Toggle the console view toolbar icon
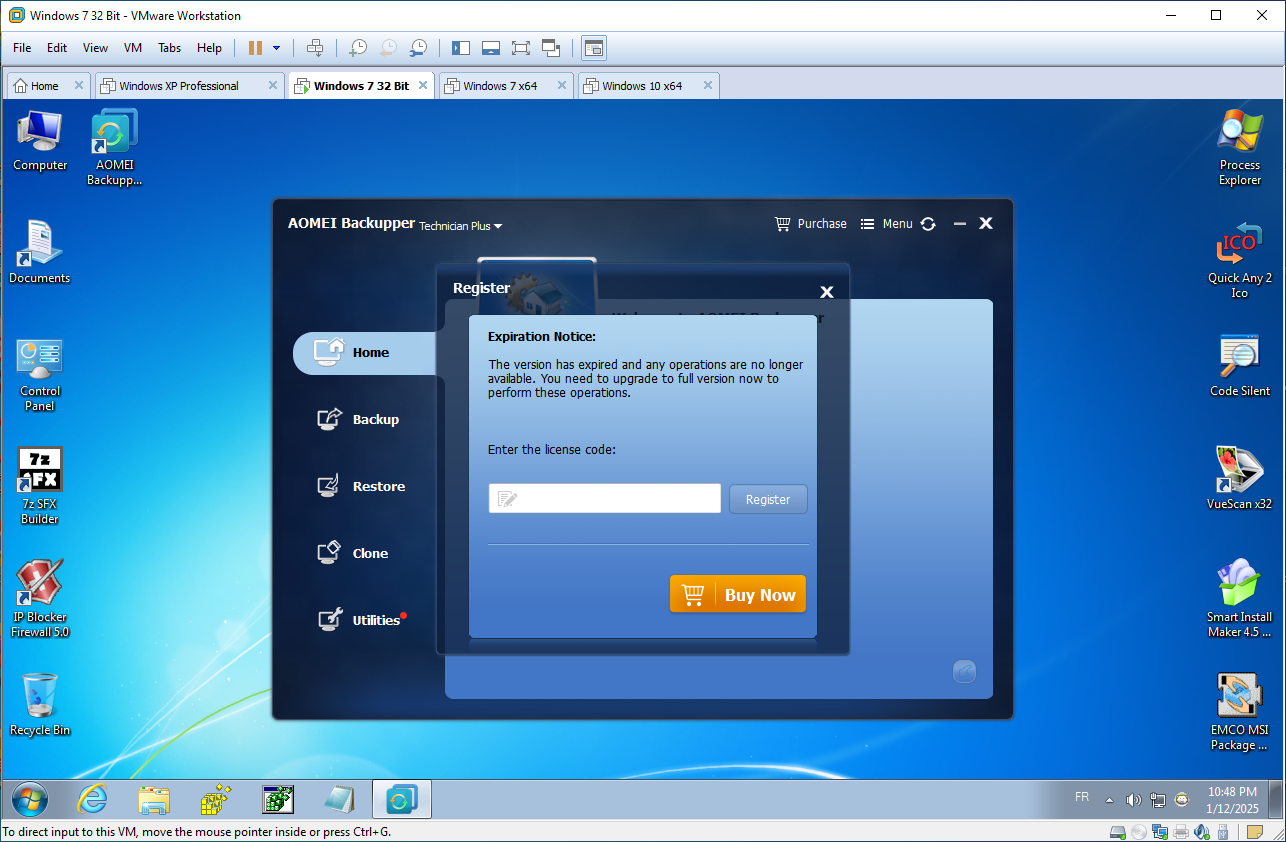The width and height of the screenshot is (1286, 842). (x=594, y=48)
